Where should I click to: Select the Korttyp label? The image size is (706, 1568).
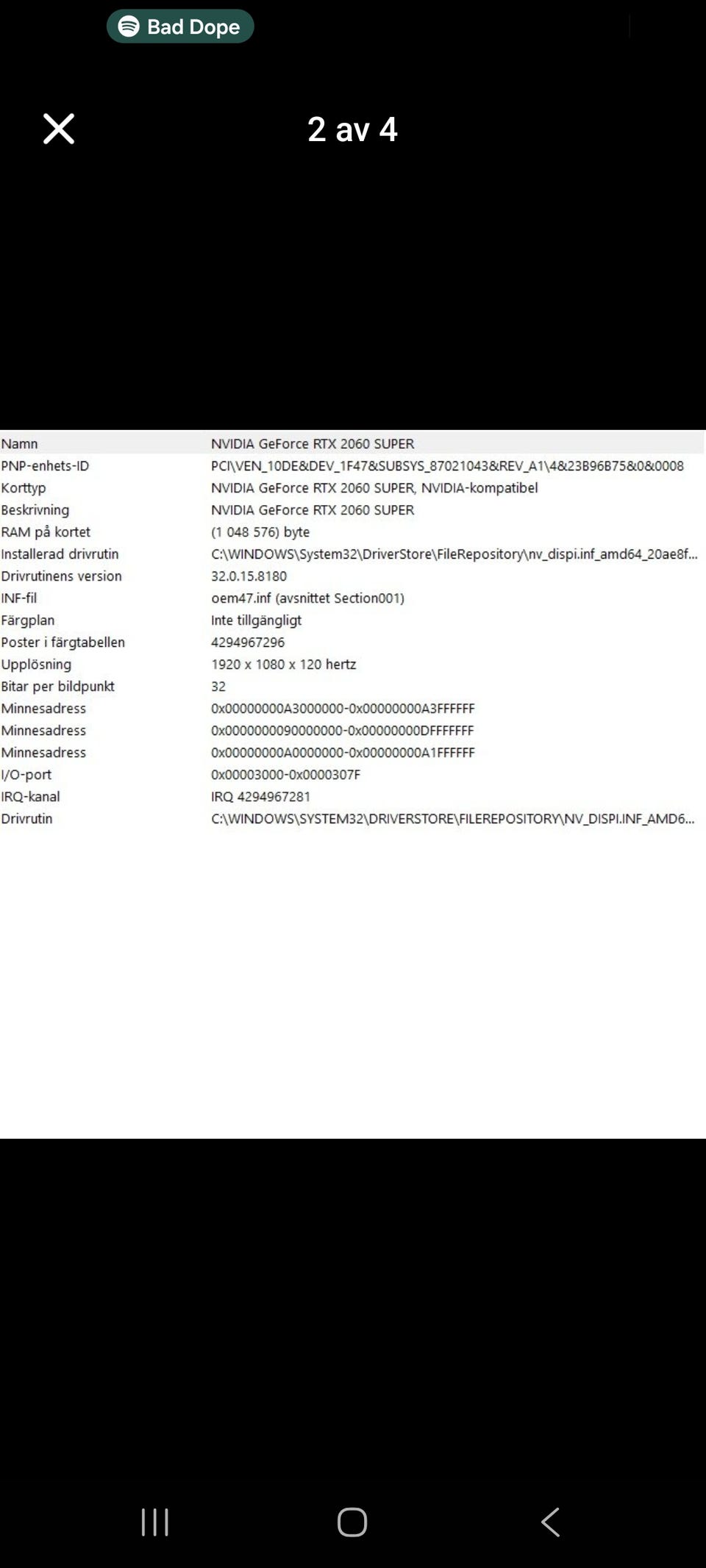coord(24,487)
